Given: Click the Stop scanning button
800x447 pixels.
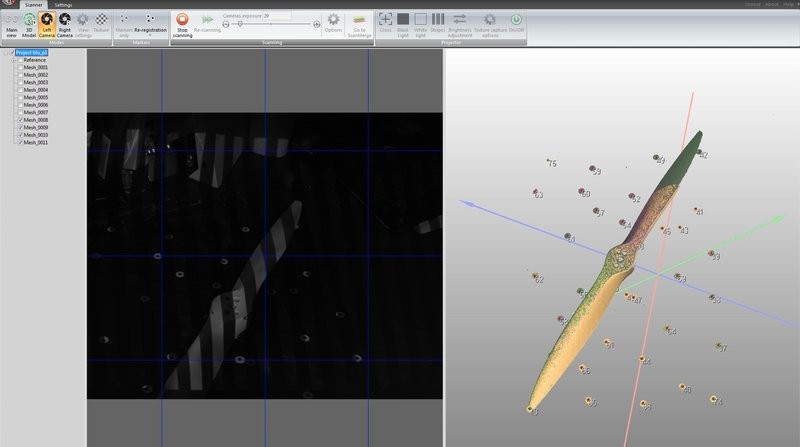Looking at the screenshot, I should point(182,24).
